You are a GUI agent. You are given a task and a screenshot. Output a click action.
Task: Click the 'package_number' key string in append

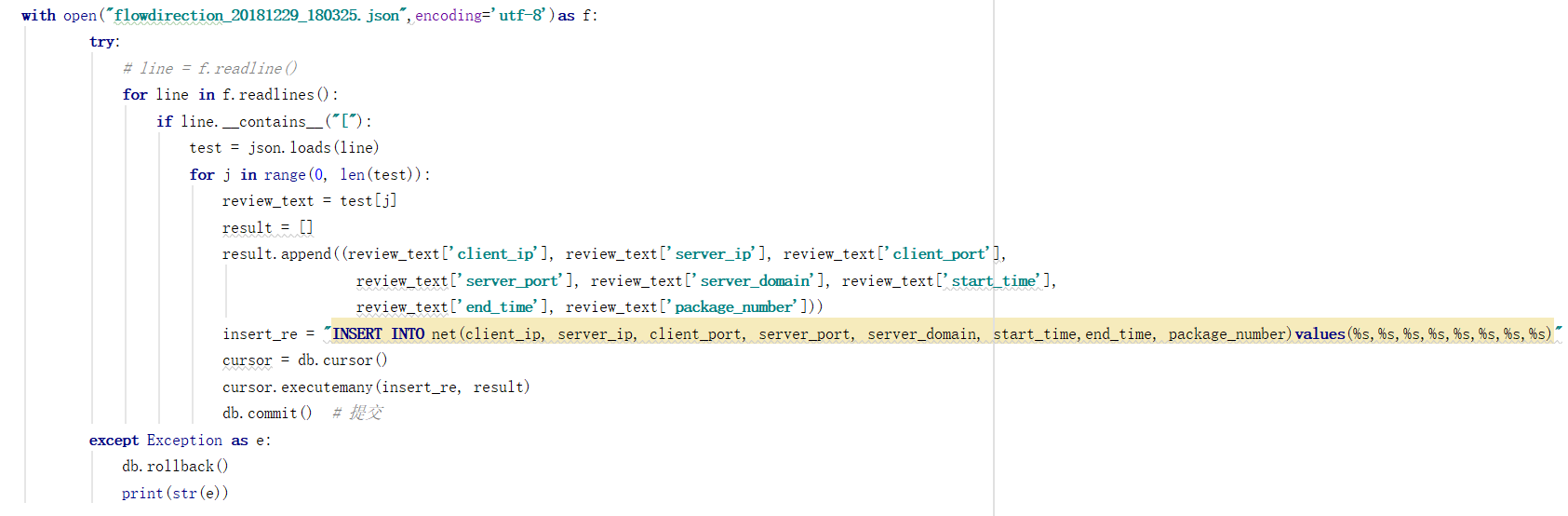tap(734, 307)
